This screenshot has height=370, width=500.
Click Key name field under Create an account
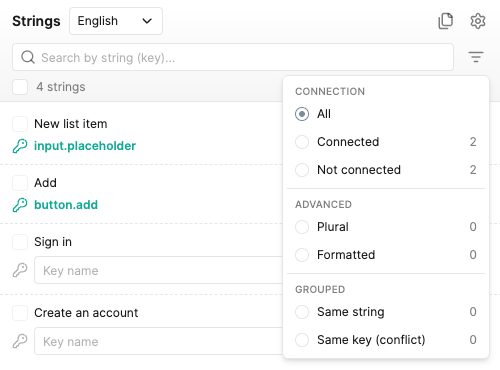coord(158,341)
